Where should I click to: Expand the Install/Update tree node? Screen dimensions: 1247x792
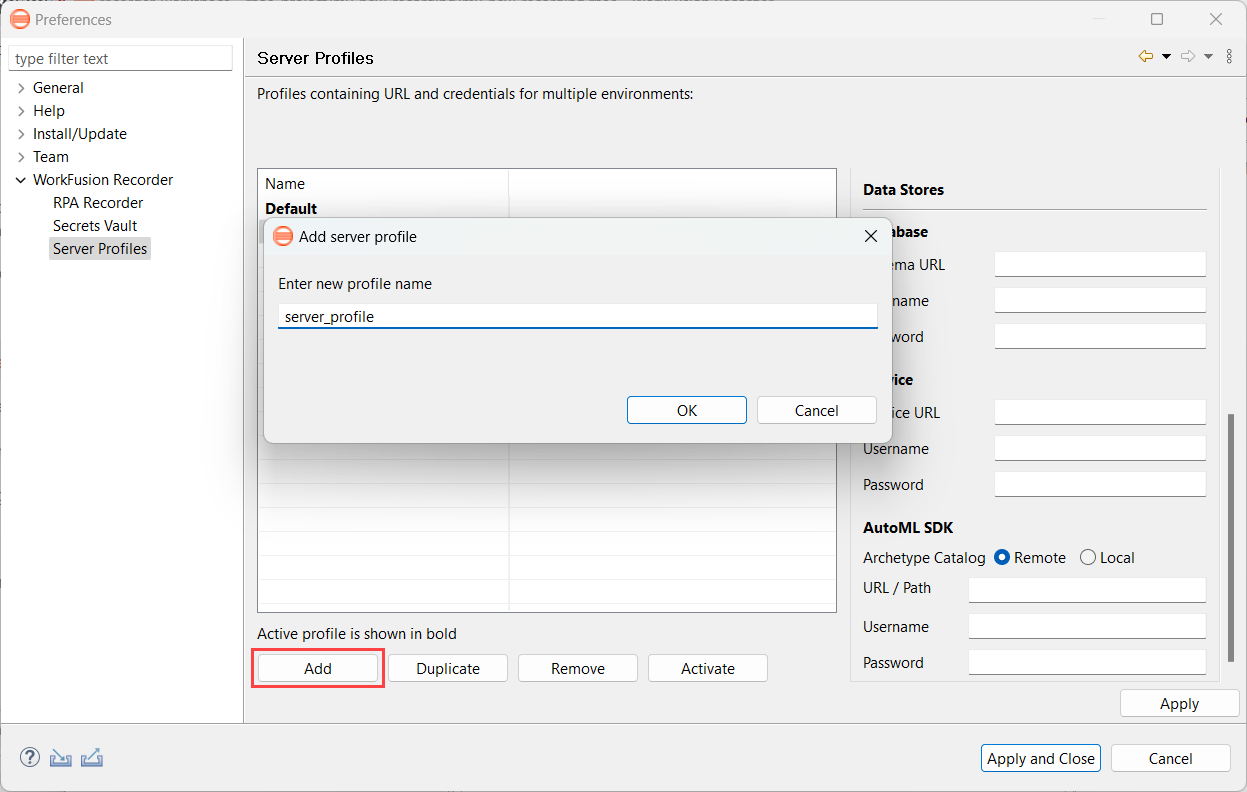coord(21,134)
